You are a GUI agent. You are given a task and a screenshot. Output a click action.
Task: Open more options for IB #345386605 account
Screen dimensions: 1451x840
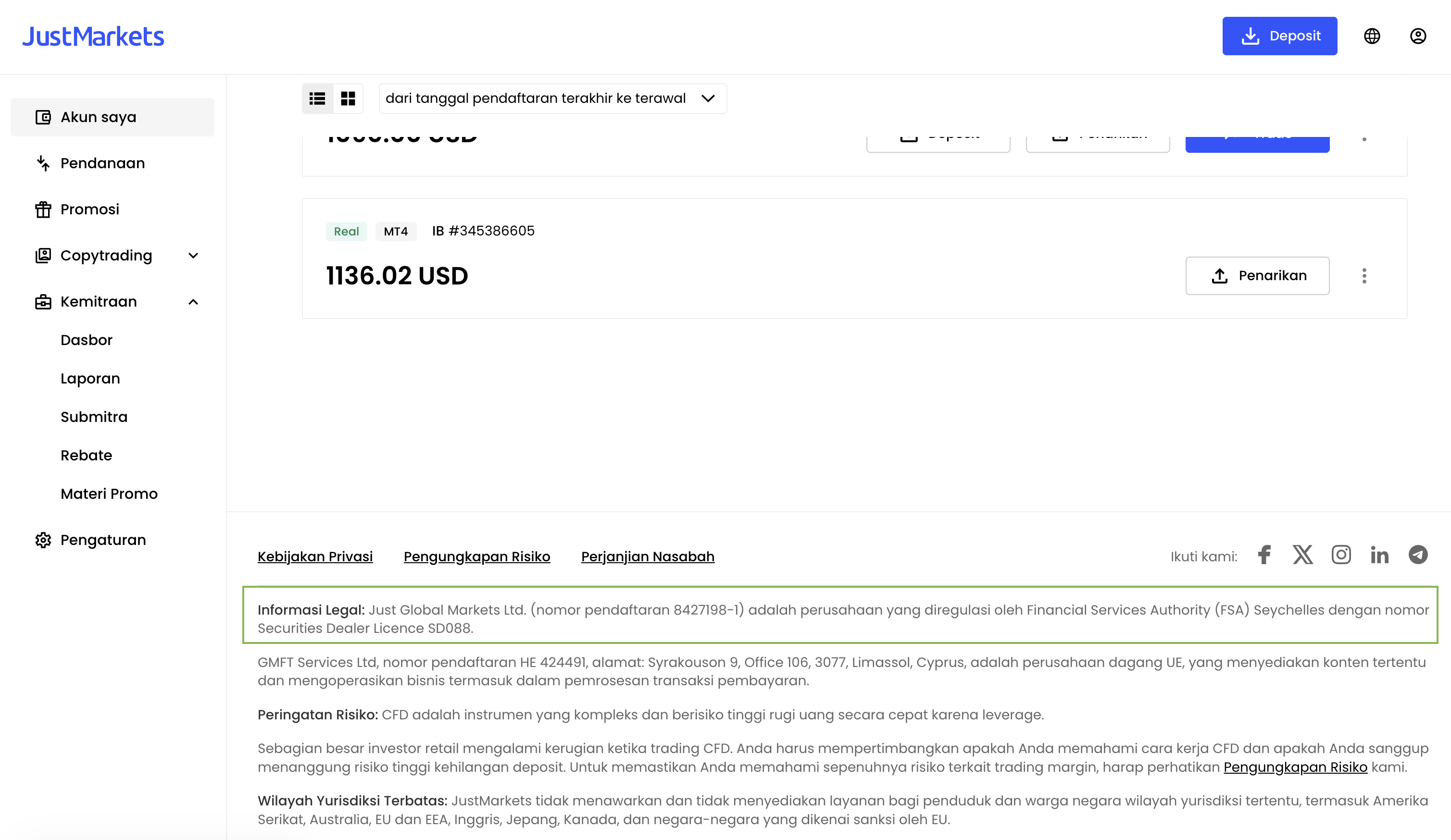(x=1364, y=275)
